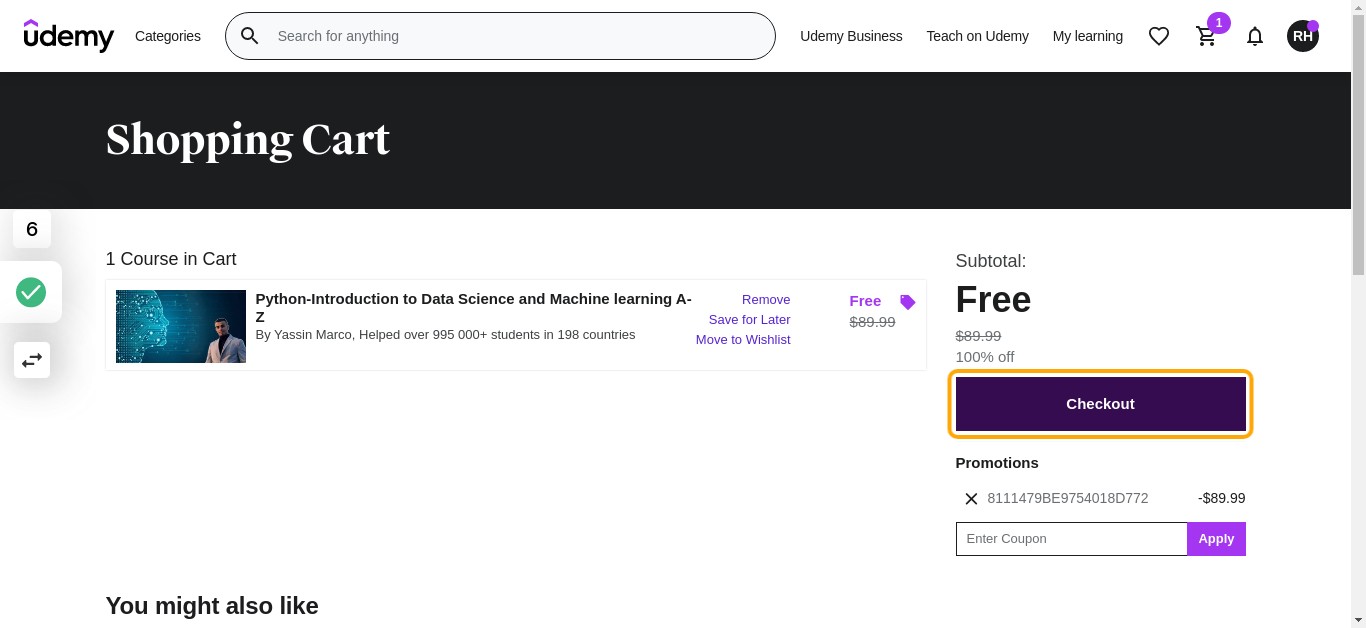This screenshot has height=628, width=1366.
Task: Click the Enter Coupon field
Action: coord(1071,539)
